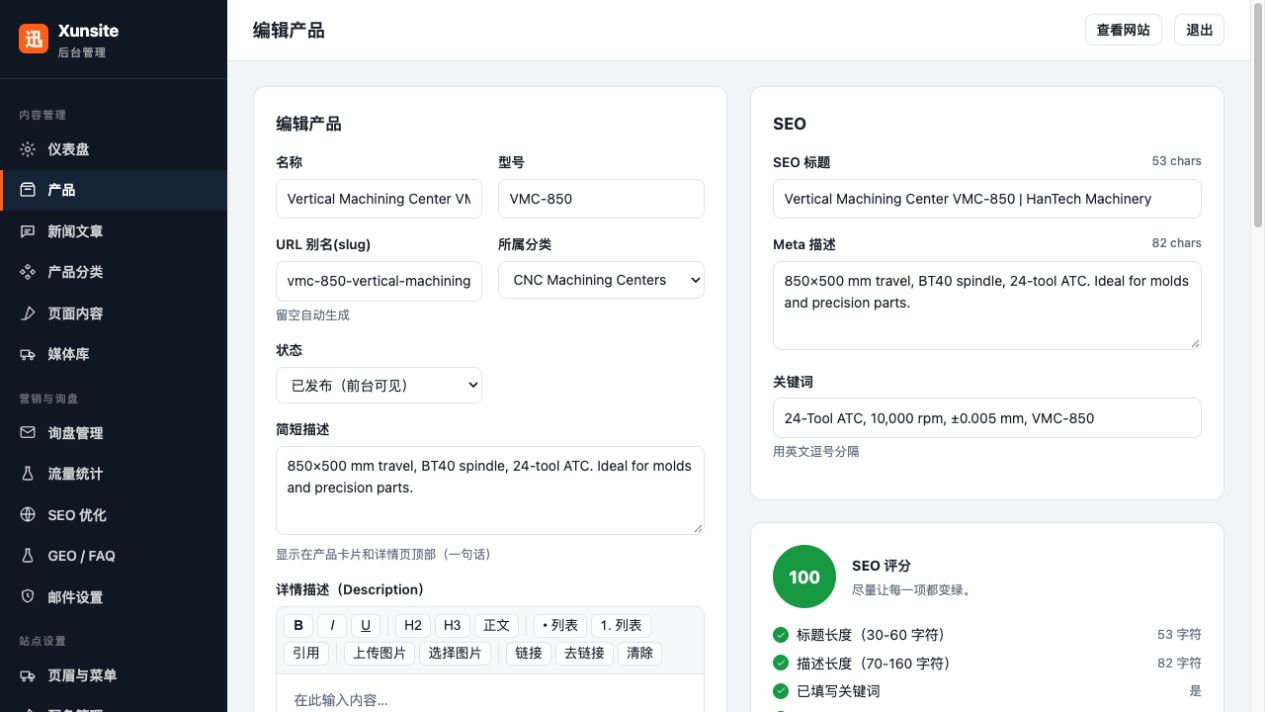
Task: Open the 状态 status dropdown
Action: point(379,385)
